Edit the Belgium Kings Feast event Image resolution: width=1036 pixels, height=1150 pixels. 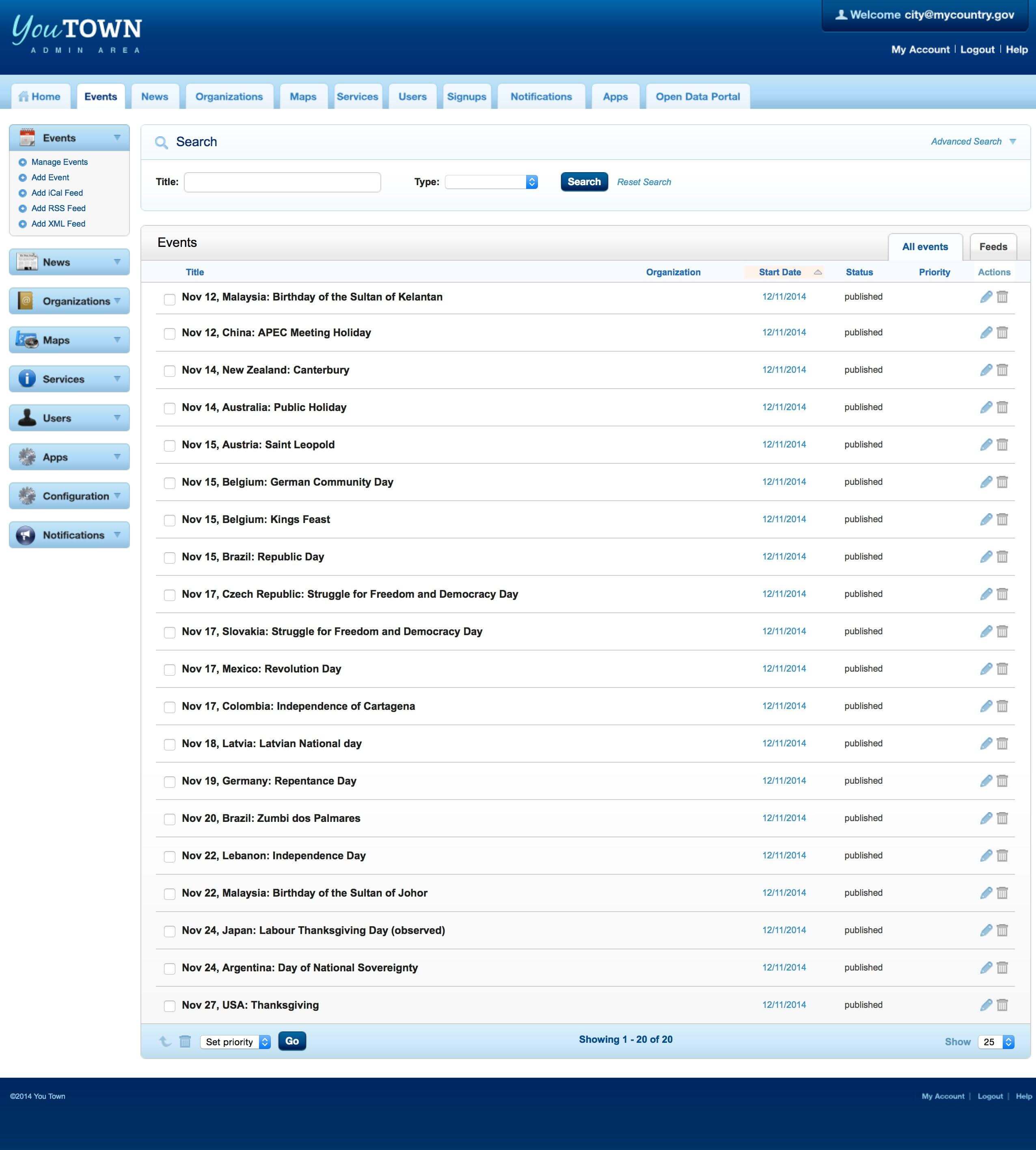986,519
